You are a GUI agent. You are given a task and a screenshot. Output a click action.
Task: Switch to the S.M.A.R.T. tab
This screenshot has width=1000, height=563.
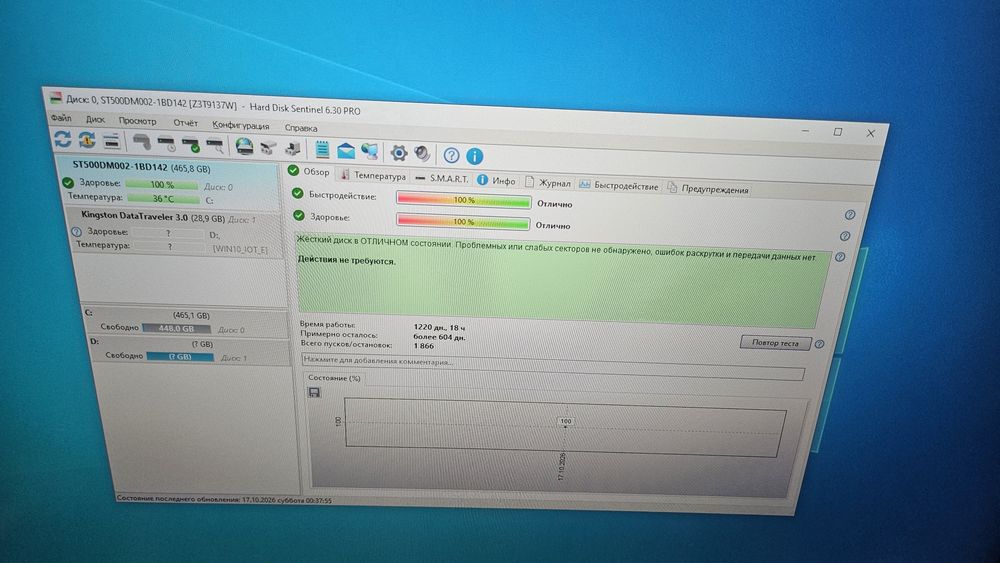click(x=442, y=179)
